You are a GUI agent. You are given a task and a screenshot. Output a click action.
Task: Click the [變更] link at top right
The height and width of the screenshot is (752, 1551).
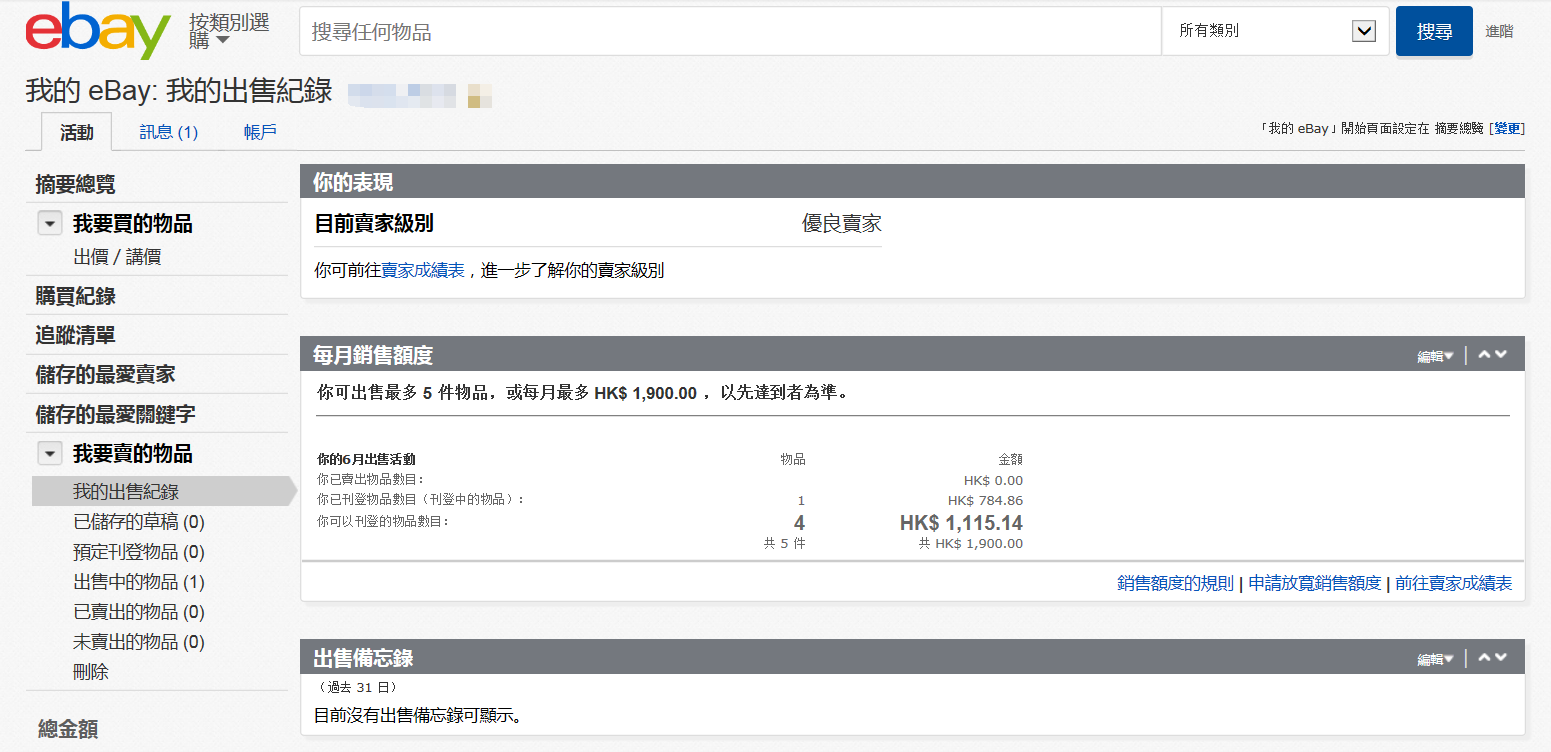coord(1505,128)
